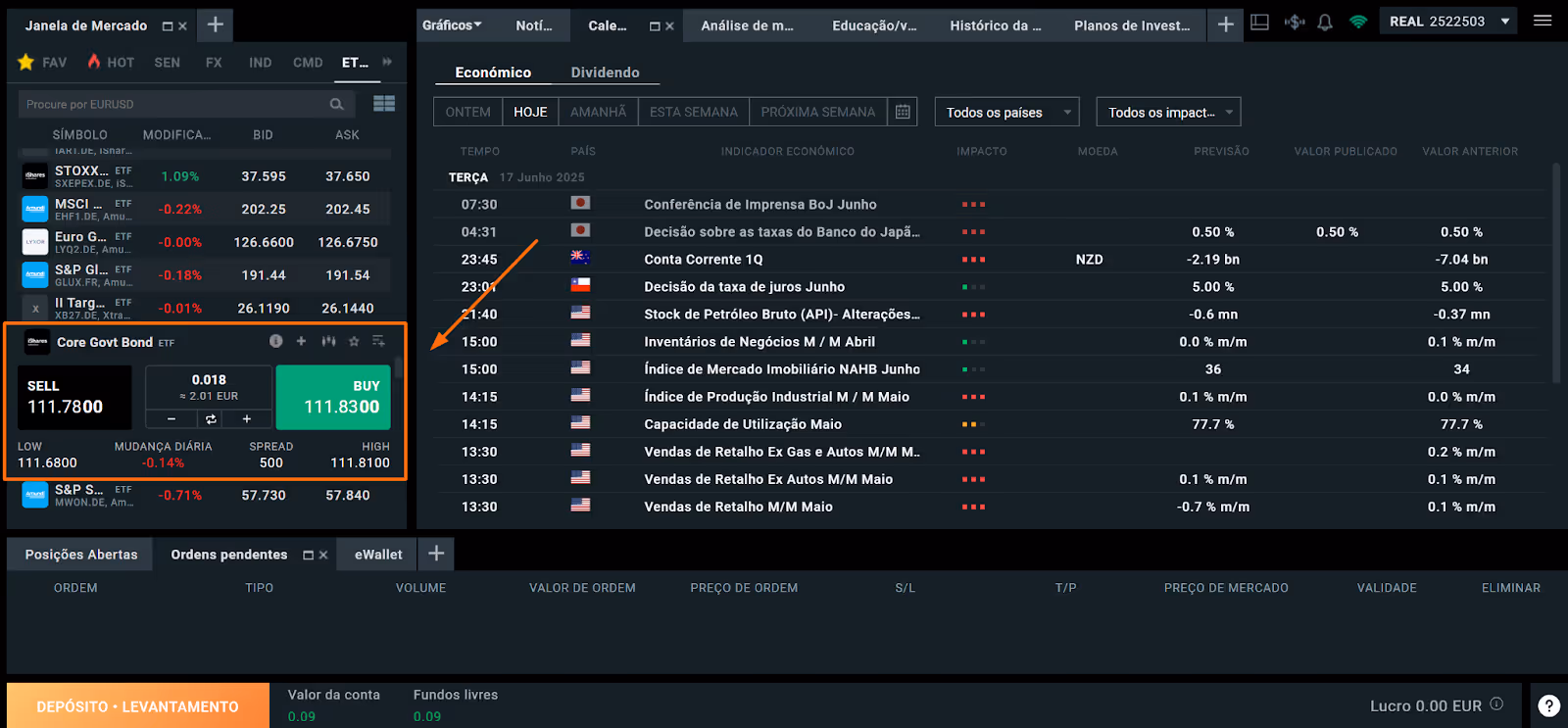Swap volume units toggle icon
1568x728 pixels.
point(210,419)
